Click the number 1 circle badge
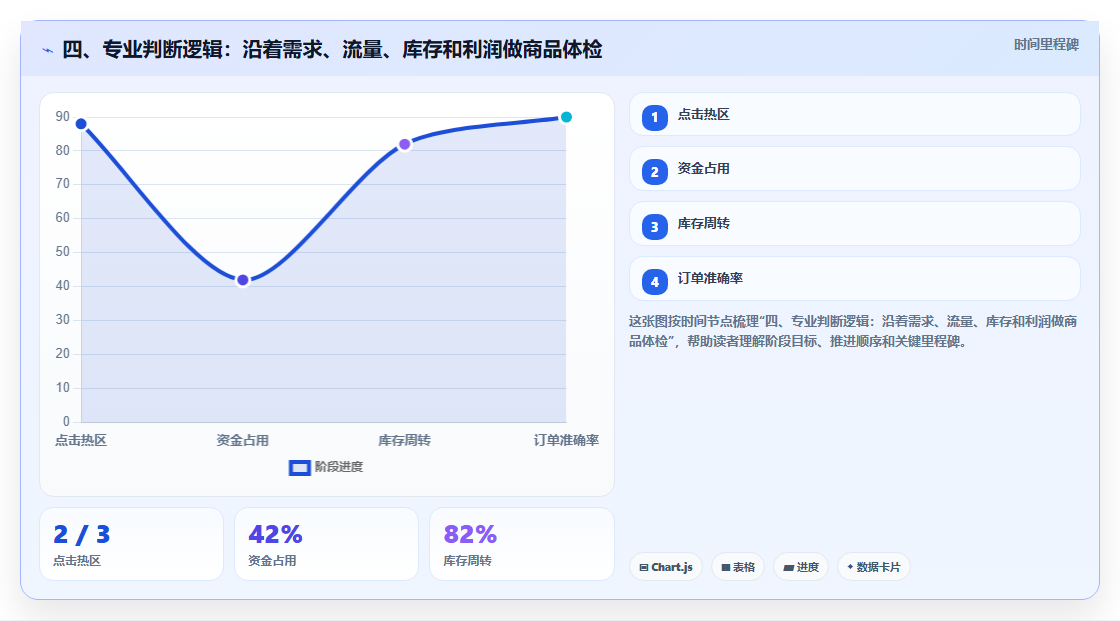 point(654,118)
